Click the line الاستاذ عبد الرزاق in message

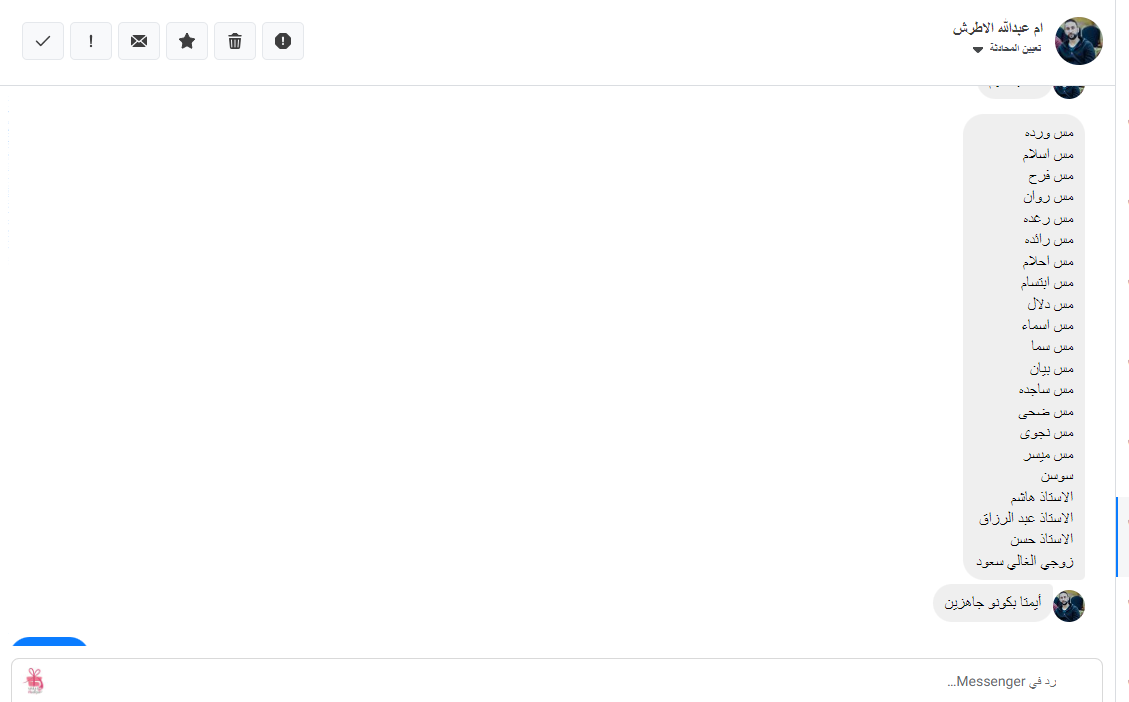1026,518
